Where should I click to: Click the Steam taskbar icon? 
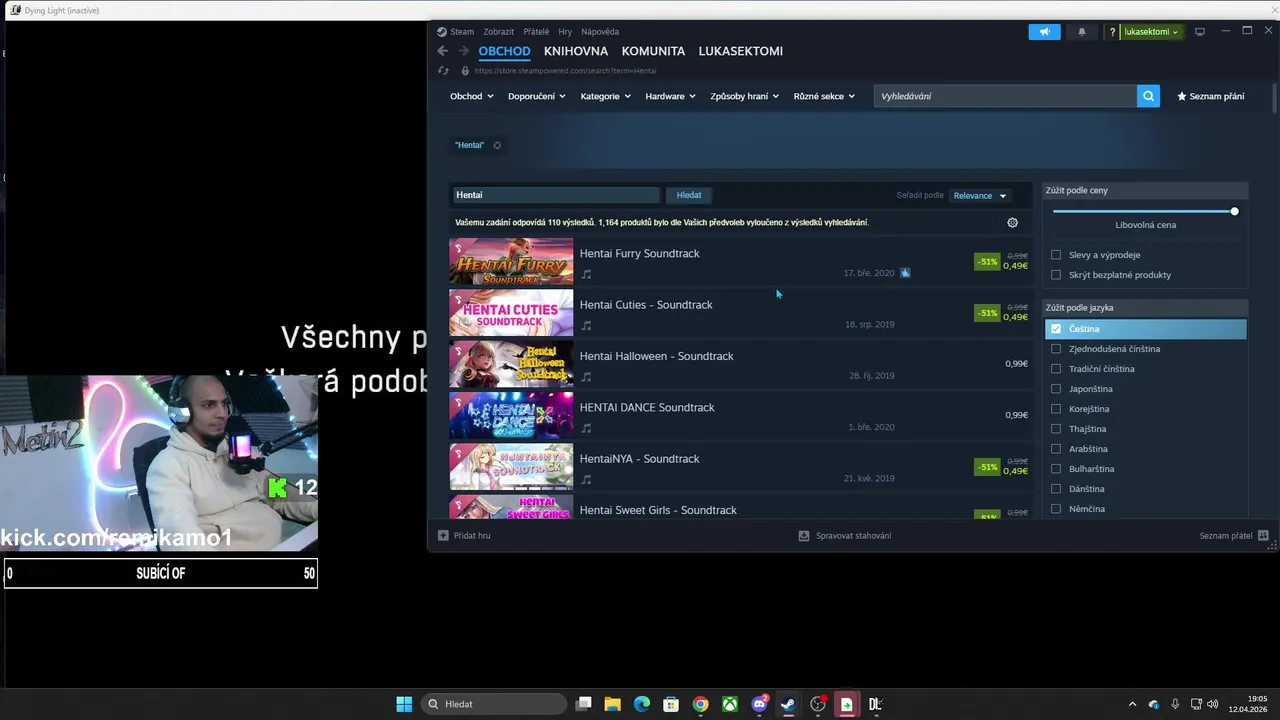pos(788,704)
